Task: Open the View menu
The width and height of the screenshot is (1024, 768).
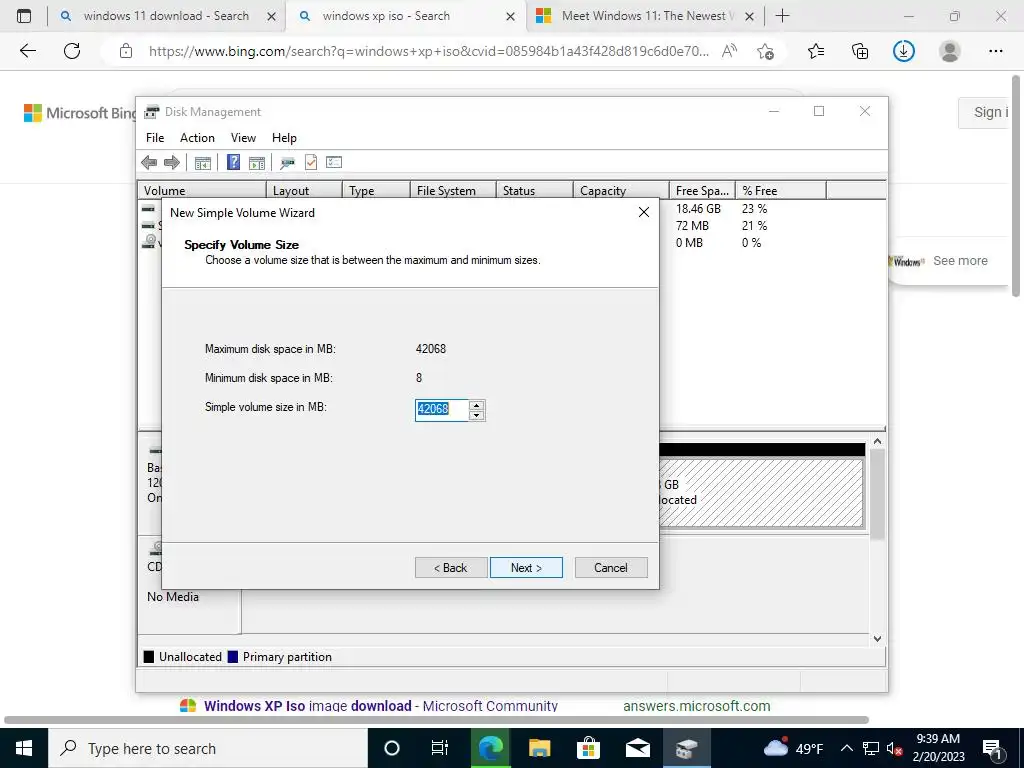Action: [243, 138]
